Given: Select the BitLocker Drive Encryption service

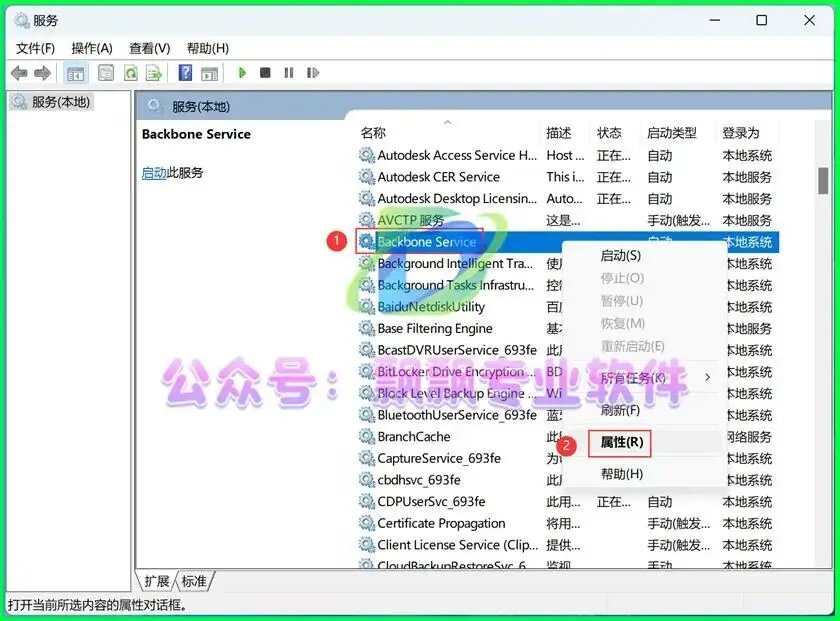Looking at the screenshot, I should [x=455, y=371].
